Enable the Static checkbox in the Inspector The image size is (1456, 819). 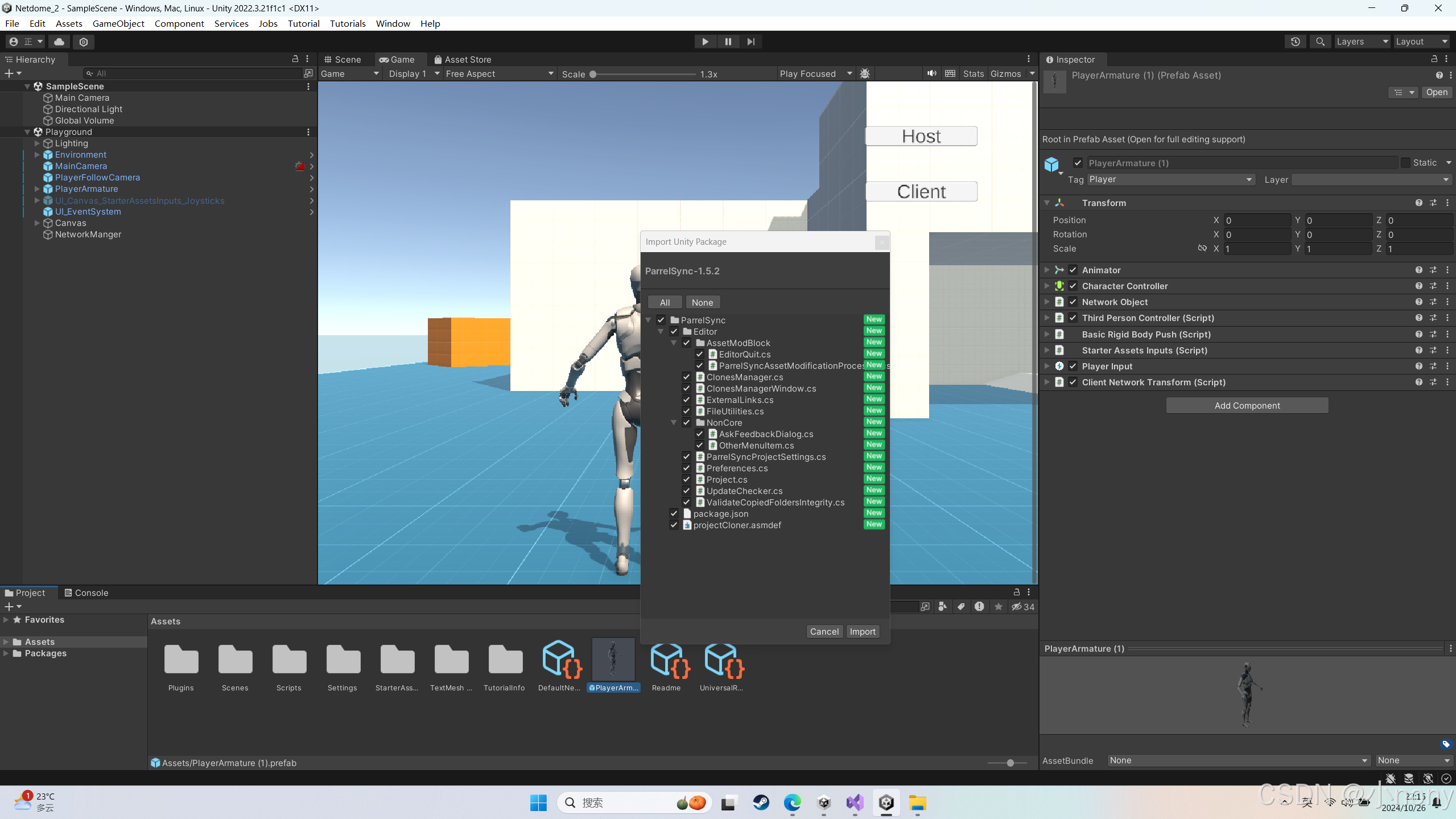click(x=1404, y=163)
